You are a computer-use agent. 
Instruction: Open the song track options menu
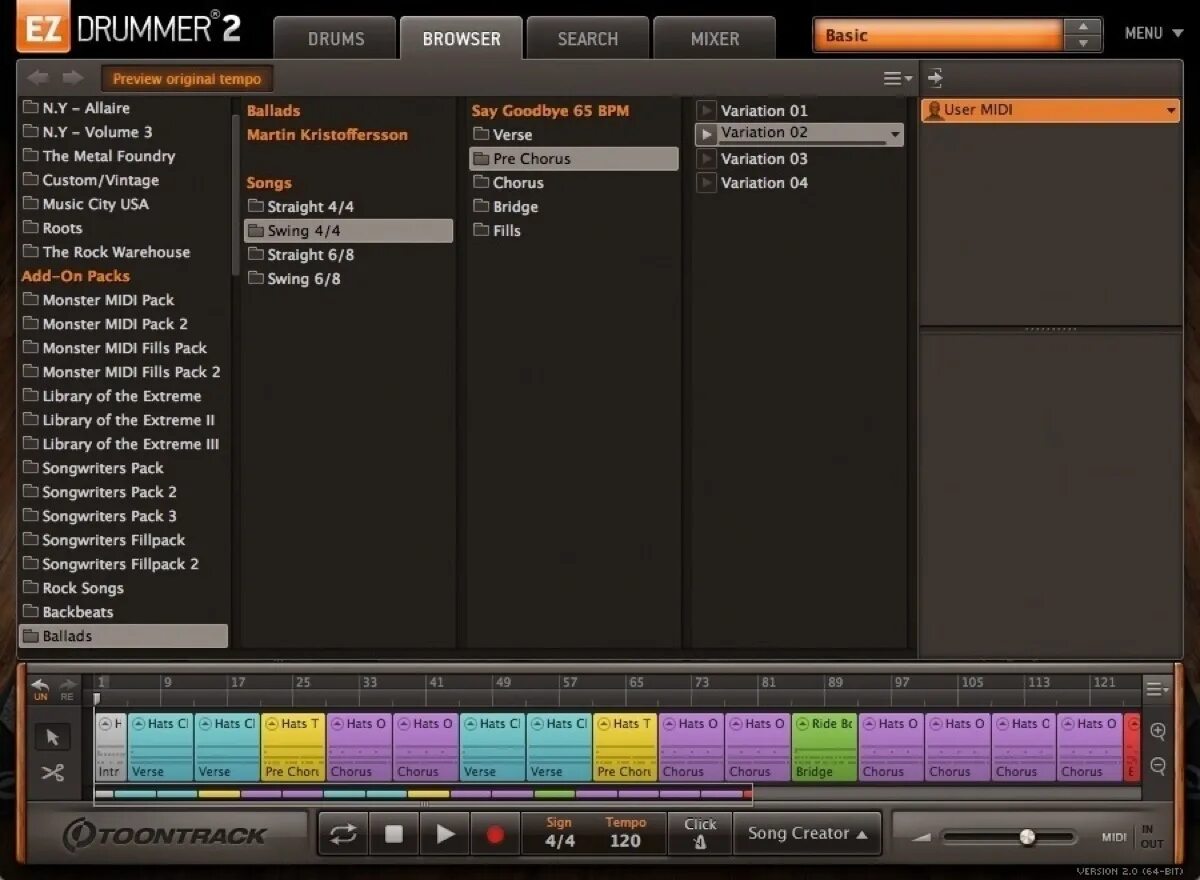1158,688
